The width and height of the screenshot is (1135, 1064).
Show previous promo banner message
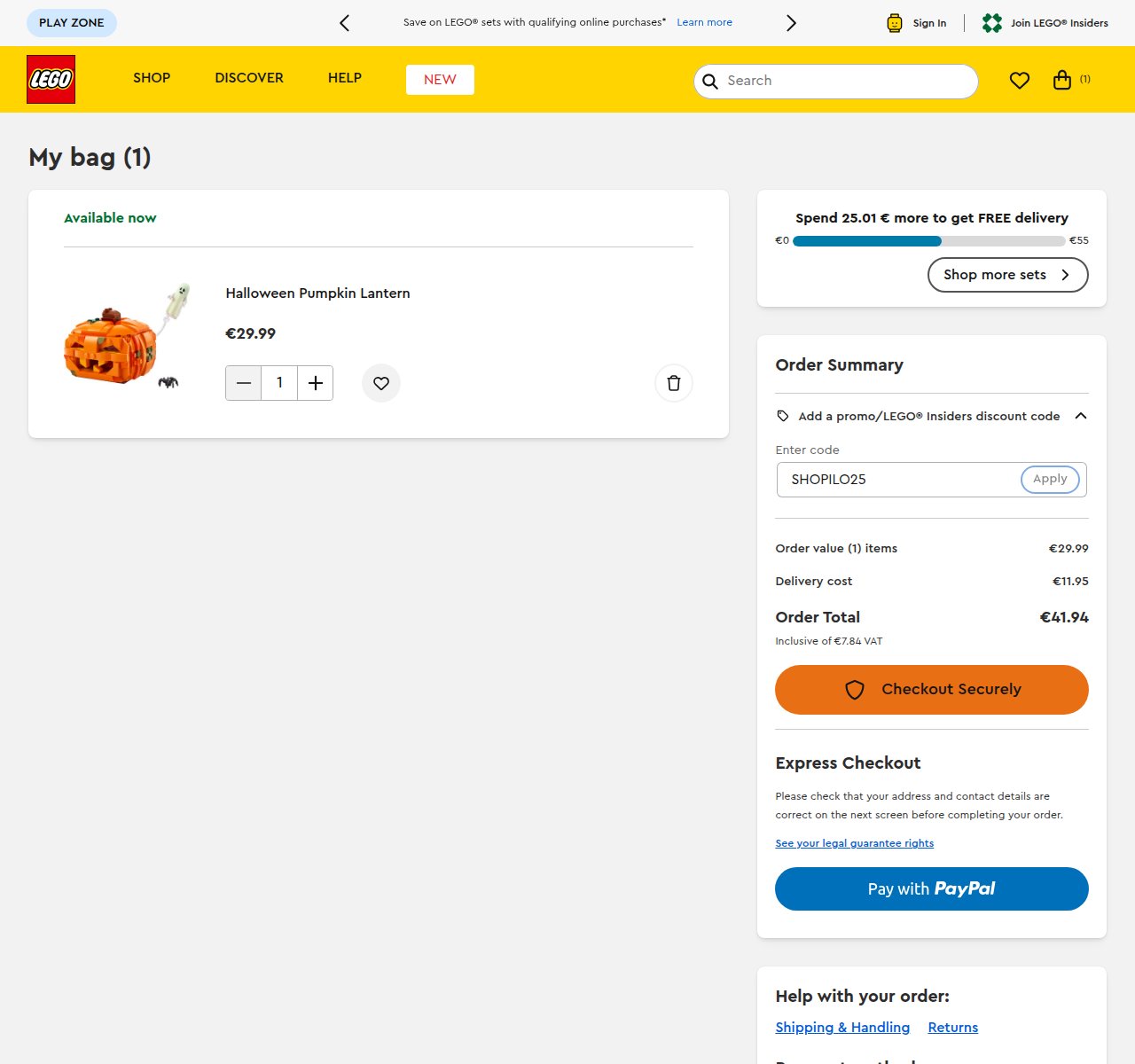click(x=345, y=23)
